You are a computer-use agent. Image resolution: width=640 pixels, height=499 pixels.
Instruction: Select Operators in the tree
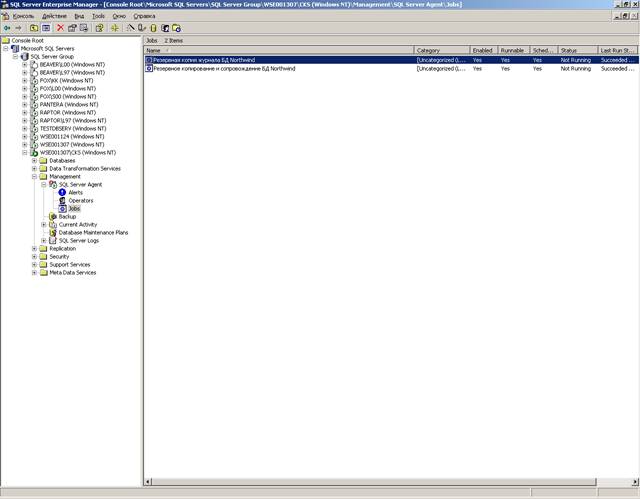pos(81,201)
